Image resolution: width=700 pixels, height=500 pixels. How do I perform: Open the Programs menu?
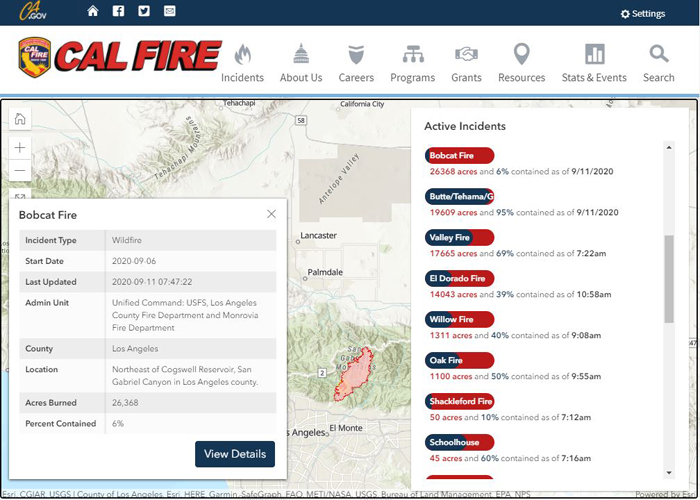(412, 63)
